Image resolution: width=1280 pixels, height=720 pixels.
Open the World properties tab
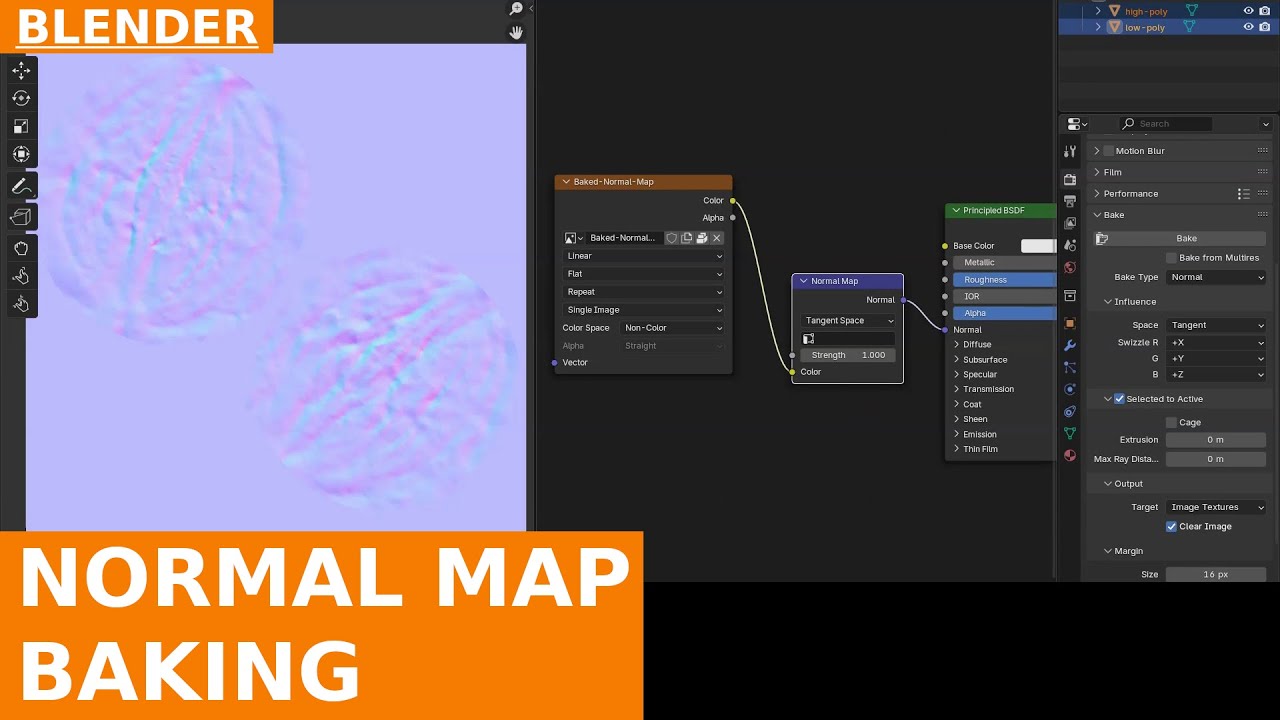1070,267
